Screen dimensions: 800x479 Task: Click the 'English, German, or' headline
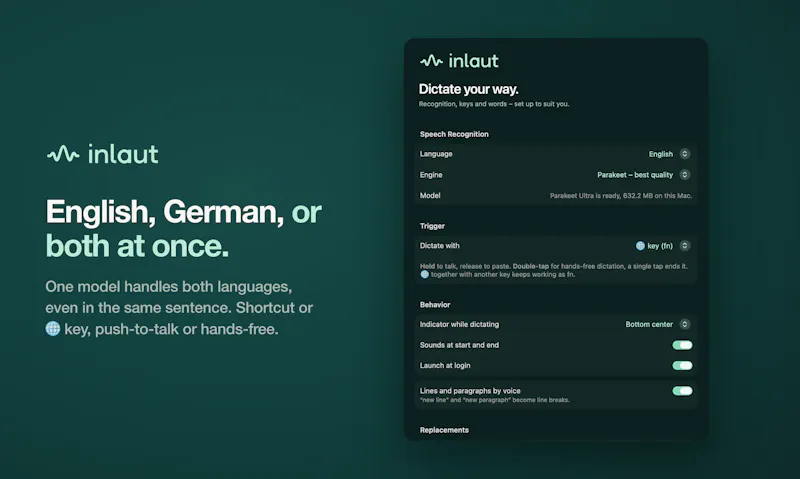click(x=184, y=212)
